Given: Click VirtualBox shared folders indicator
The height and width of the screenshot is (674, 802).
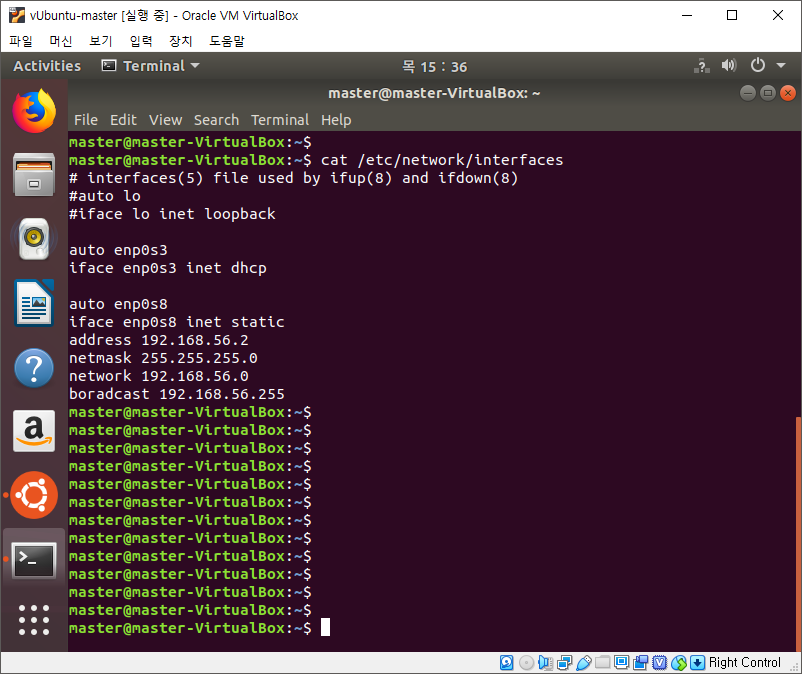Looking at the screenshot, I should (602, 662).
